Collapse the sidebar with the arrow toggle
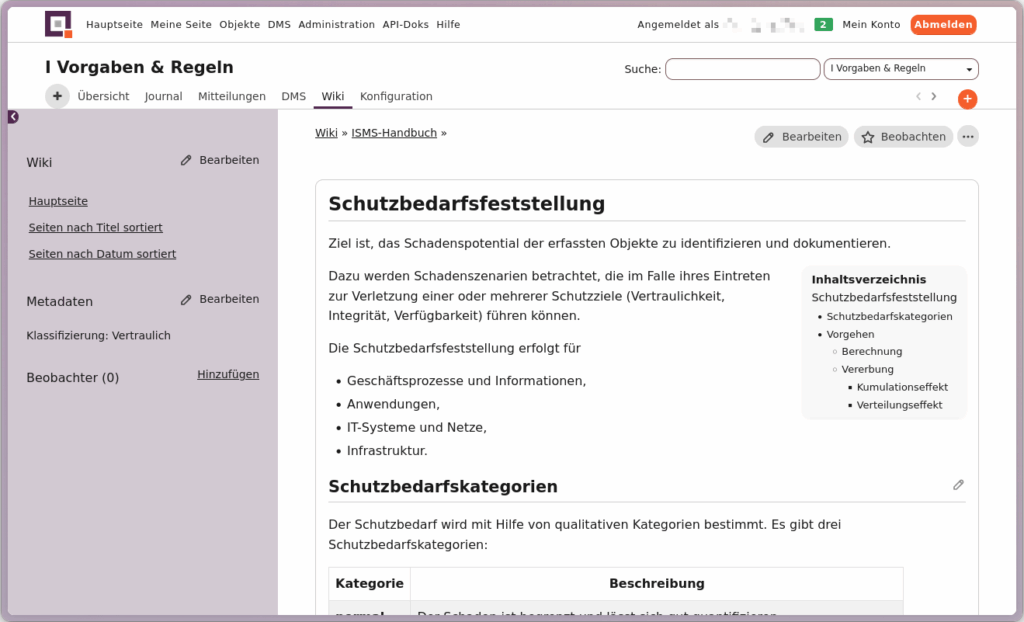This screenshot has width=1024, height=622. [13, 117]
